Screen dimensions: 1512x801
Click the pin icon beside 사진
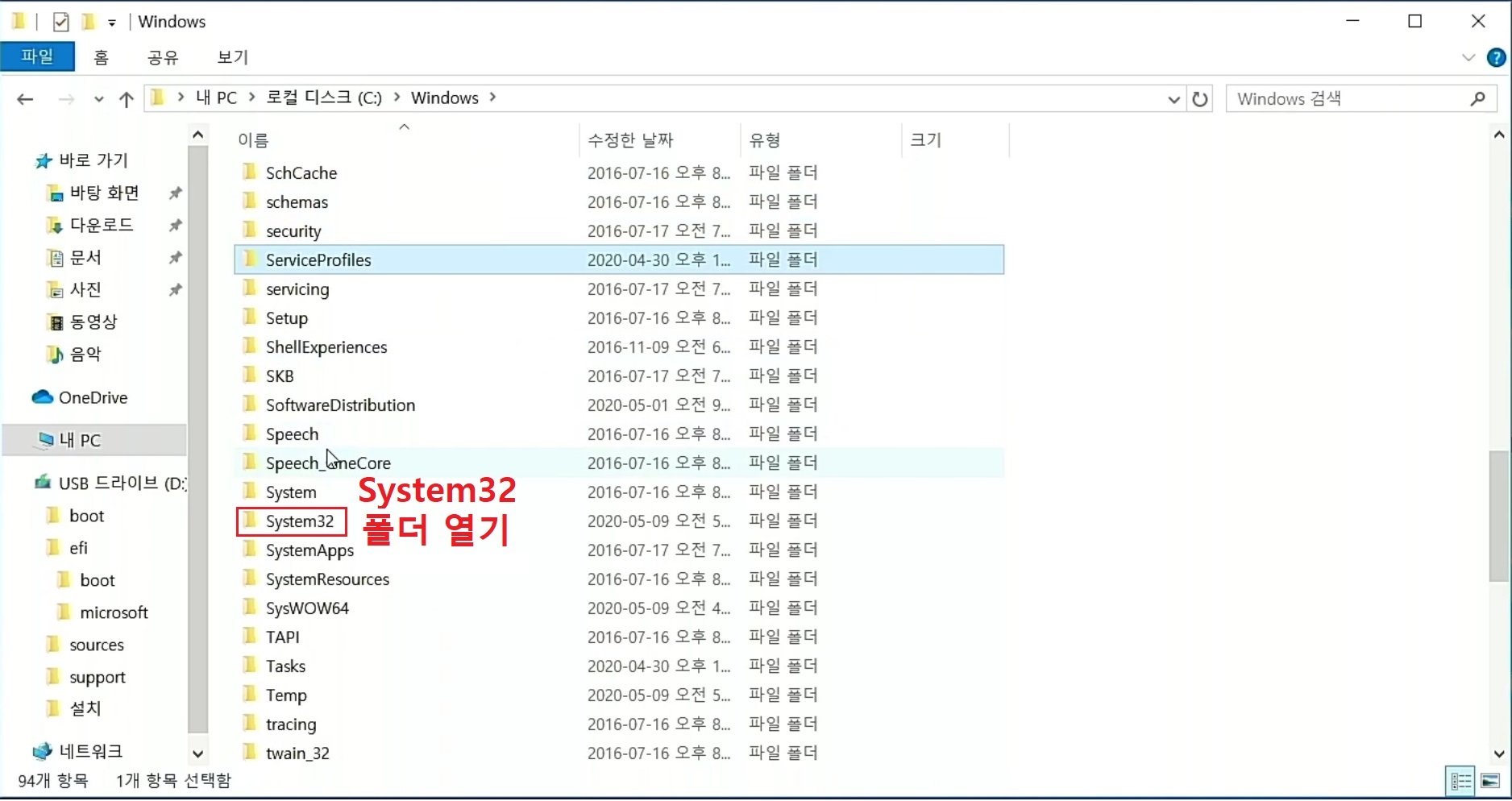click(175, 289)
